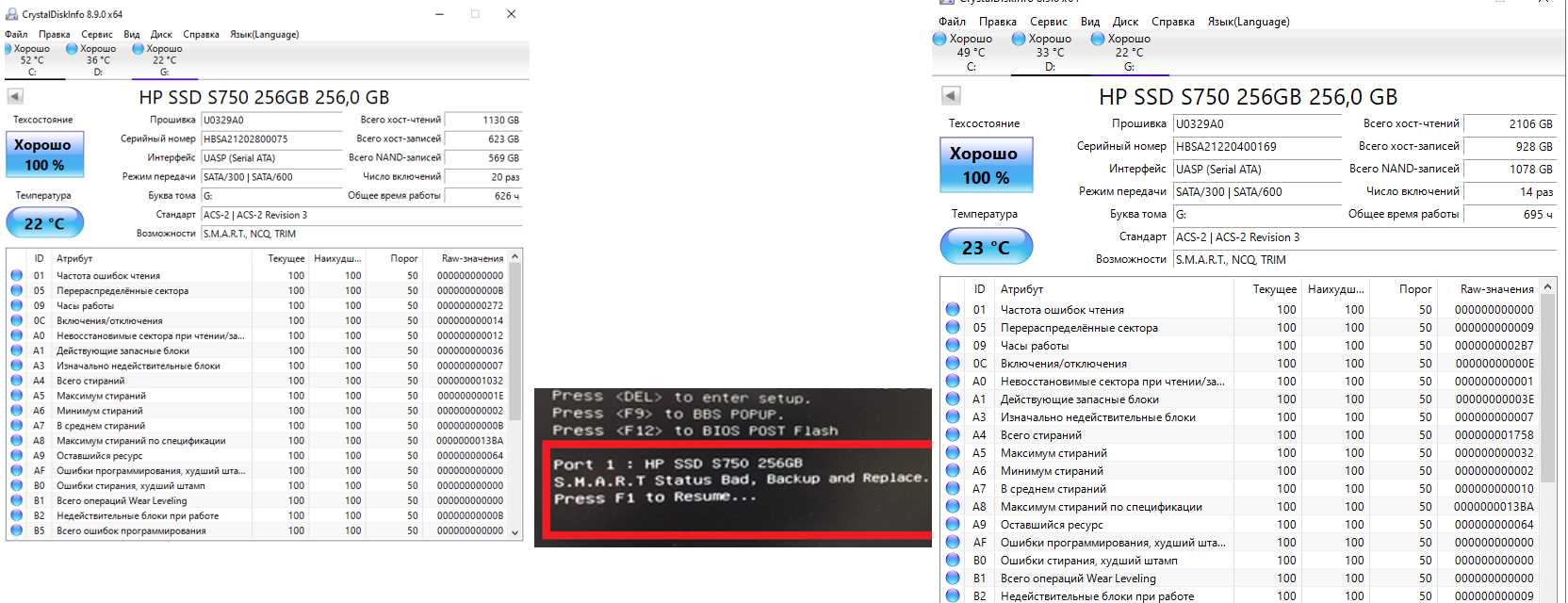The width and height of the screenshot is (1568, 603).
Task: Switch to the G: 22 °C drive tab in right window
Action: [1129, 52]
